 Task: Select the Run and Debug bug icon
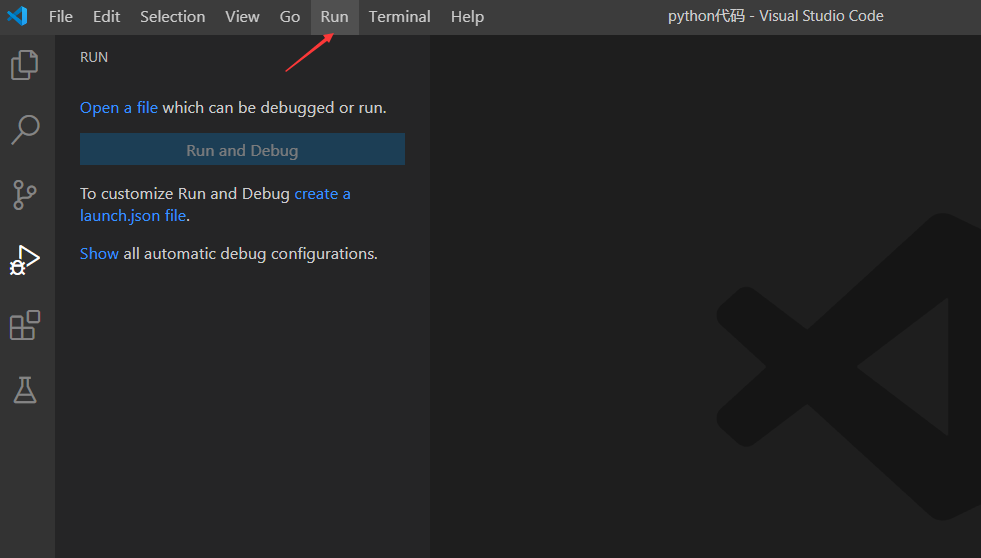(x=24, y=260)
